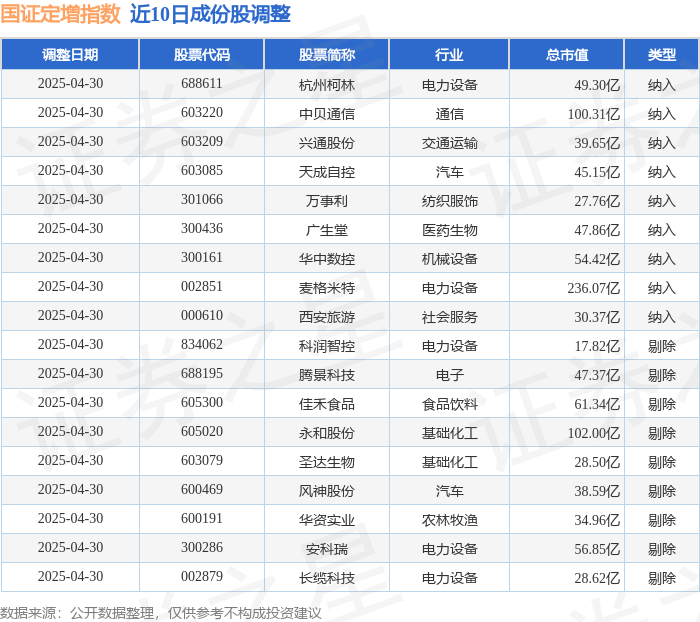Click stock code 600191

click(202, 519)
